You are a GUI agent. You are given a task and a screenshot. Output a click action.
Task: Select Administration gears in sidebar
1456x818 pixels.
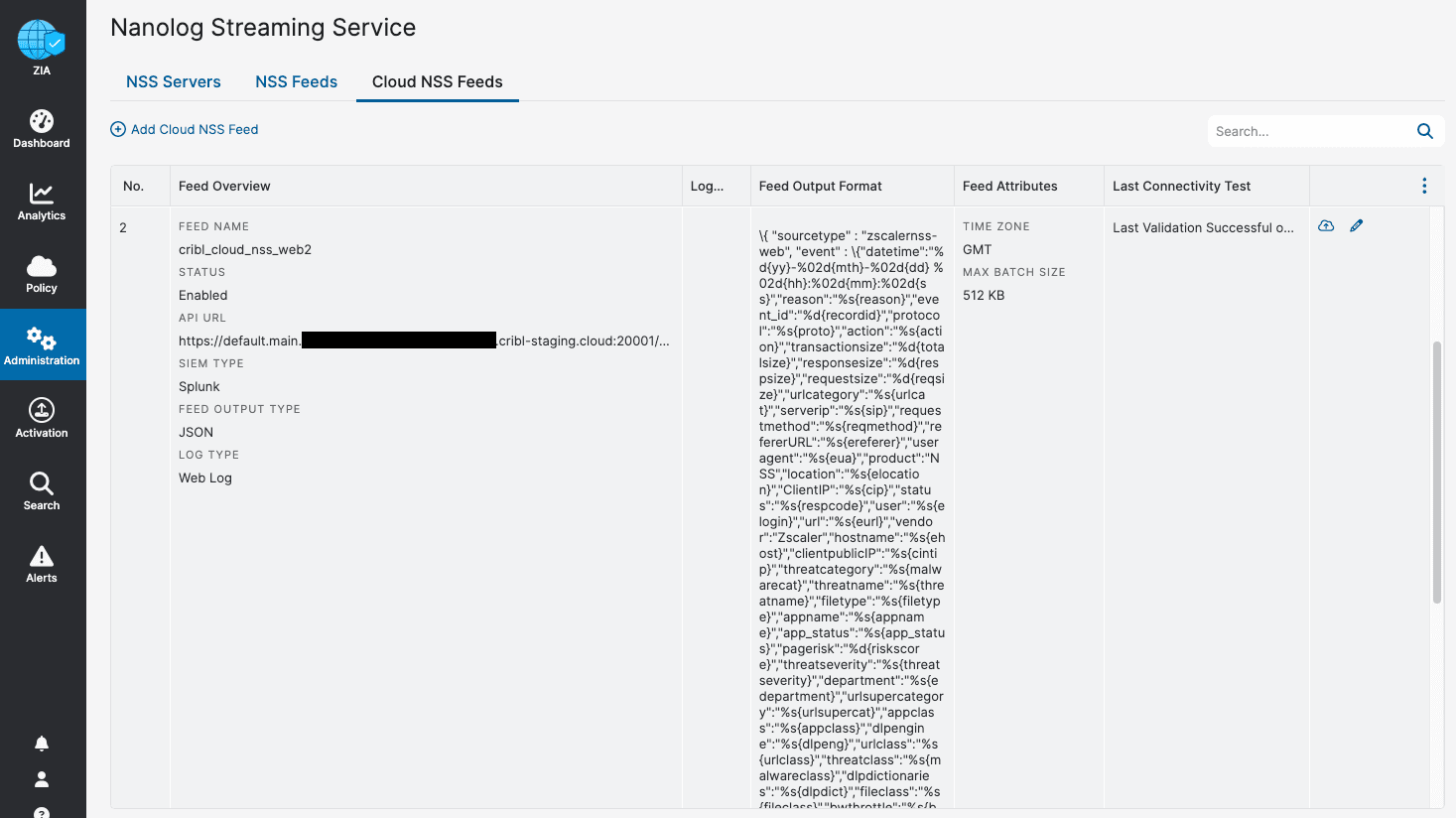pos(42,345)
